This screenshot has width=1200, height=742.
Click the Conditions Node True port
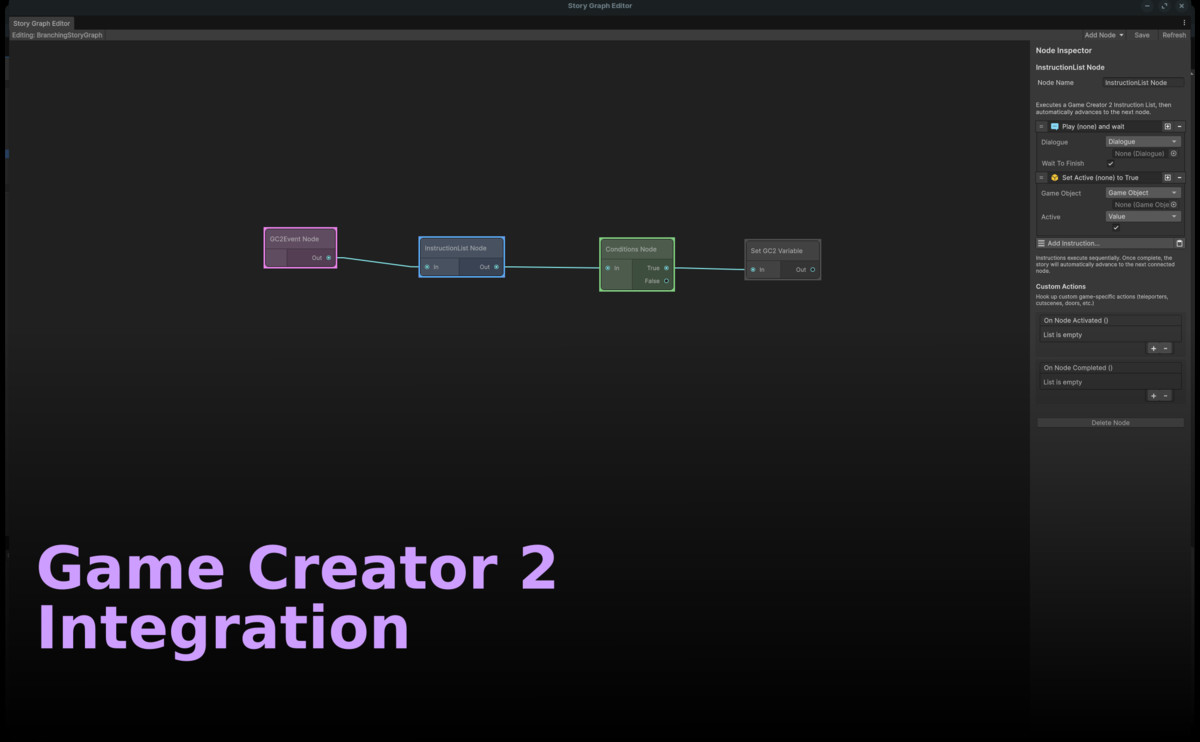(666, 268)
